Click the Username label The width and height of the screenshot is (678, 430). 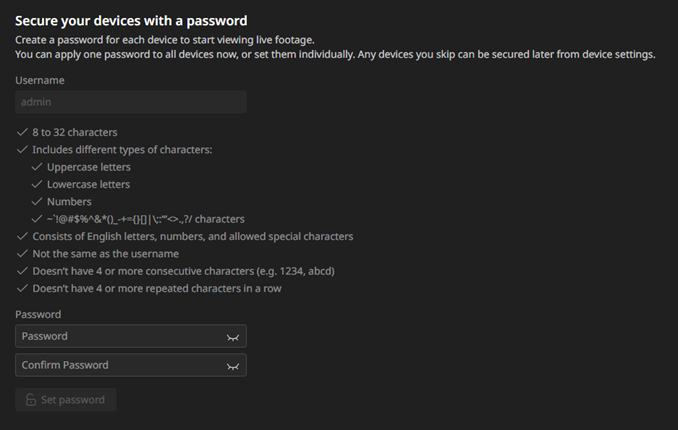40,80
